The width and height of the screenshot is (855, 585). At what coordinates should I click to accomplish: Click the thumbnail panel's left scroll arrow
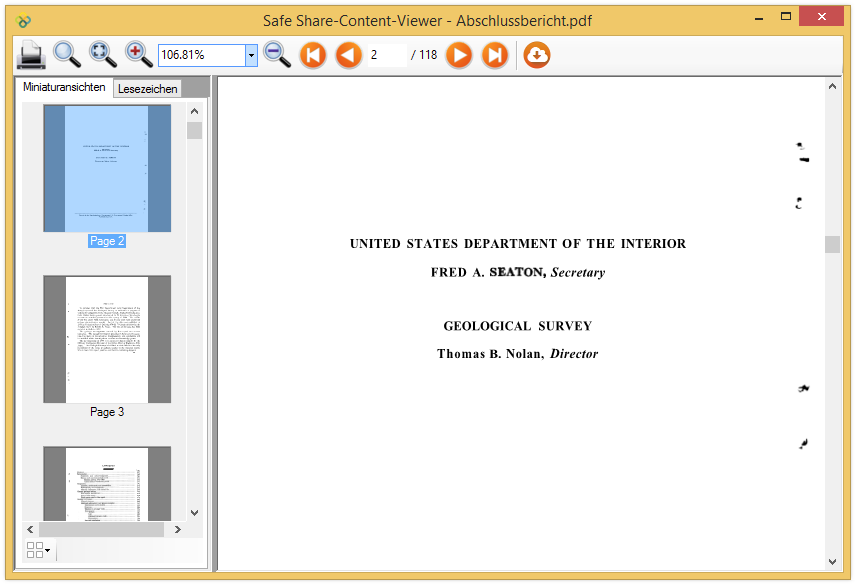click(x=31, y=529)
